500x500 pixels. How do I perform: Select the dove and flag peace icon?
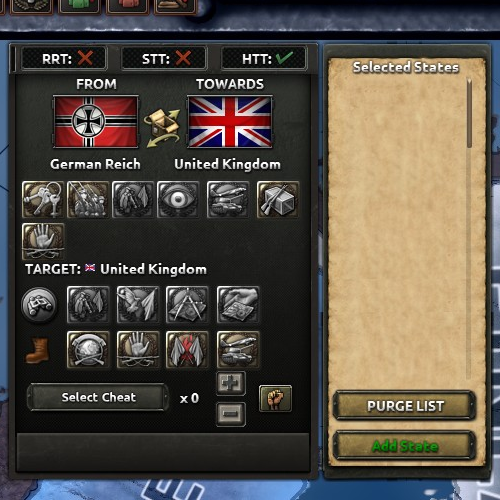[138, 304]
